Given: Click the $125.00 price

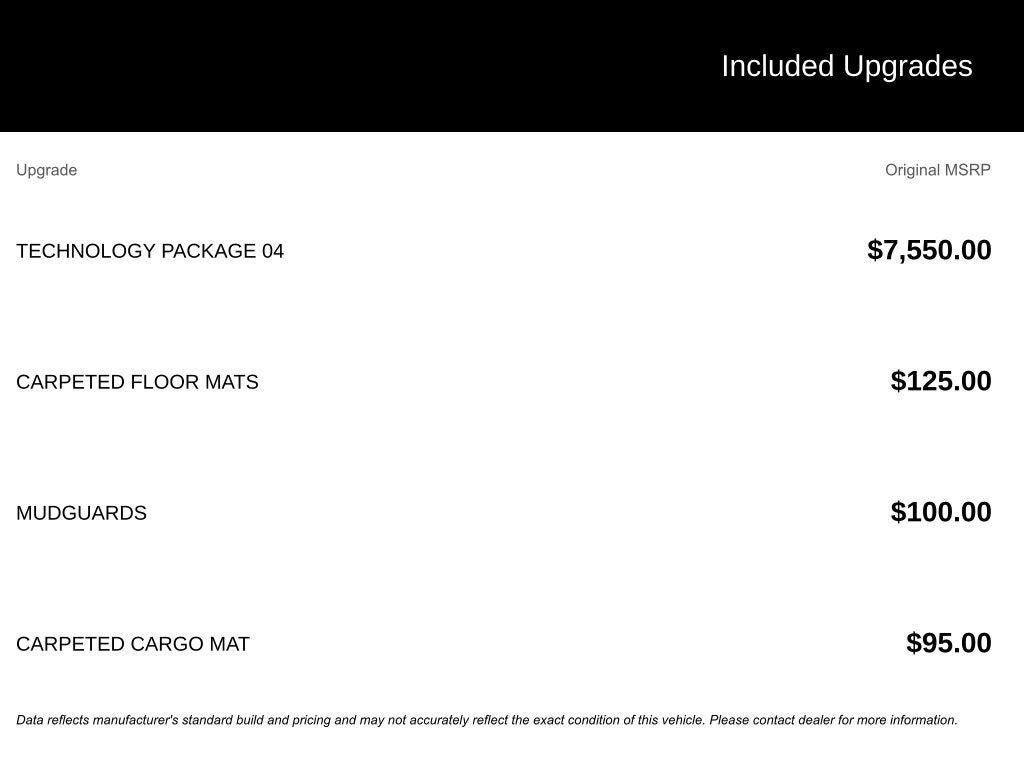Looking at the screenshot, I should [x=940, y=381].
